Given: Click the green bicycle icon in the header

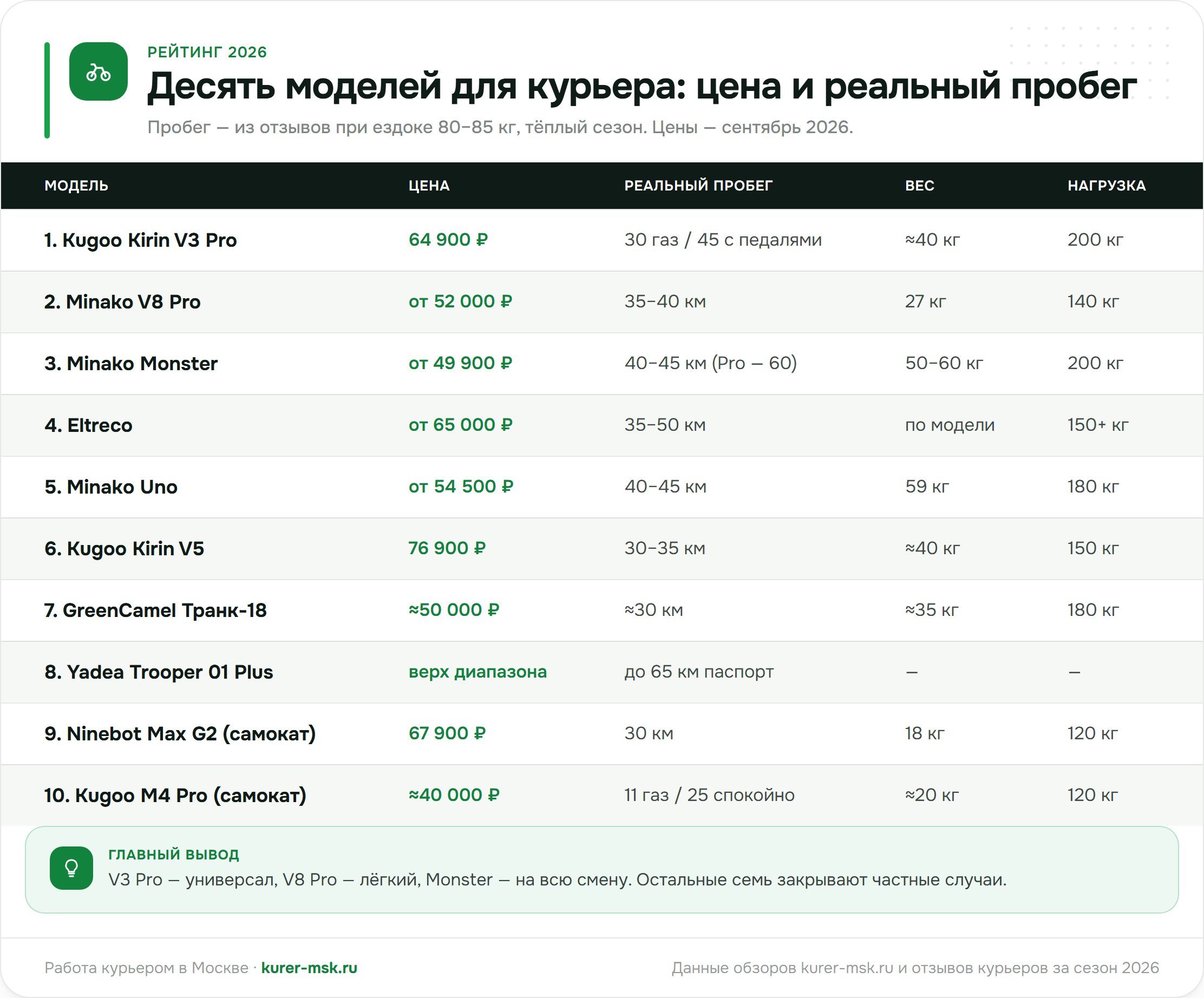Looking at the screenshot, I should 98,71.
